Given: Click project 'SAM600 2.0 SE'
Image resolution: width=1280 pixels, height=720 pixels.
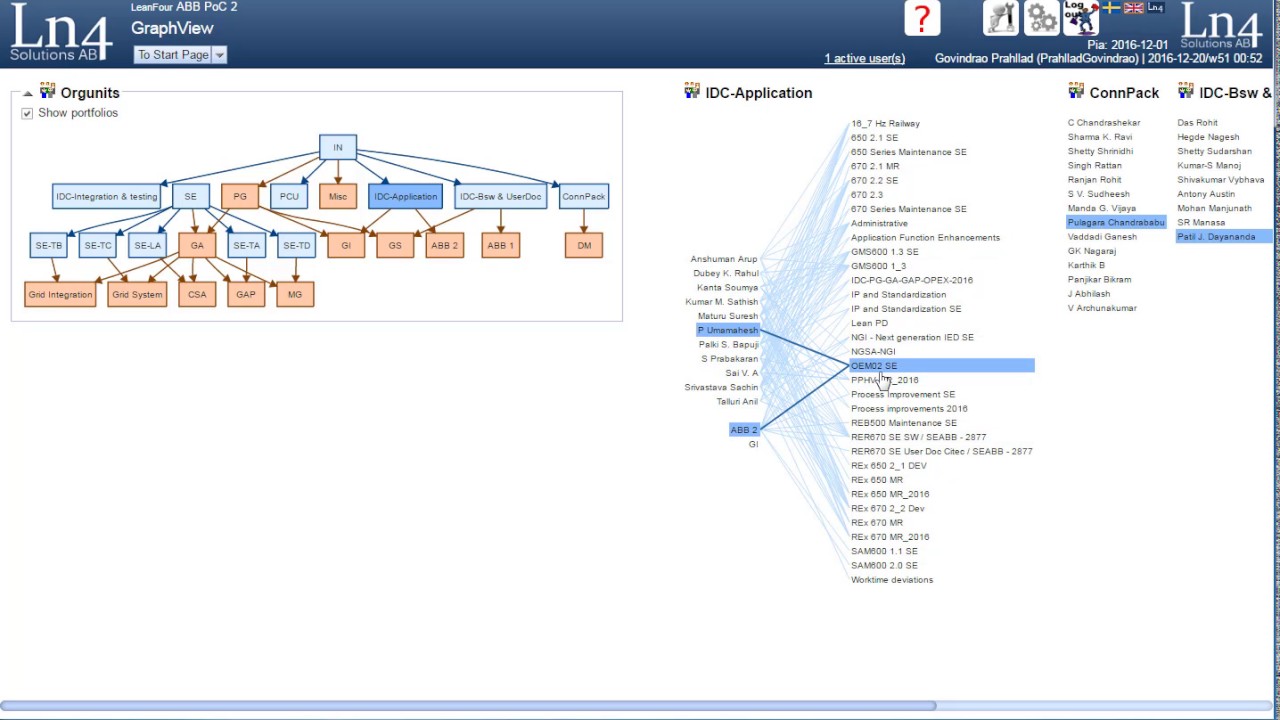Looking at the screenshot, I should pyautogui.click(x=884, y=565).
